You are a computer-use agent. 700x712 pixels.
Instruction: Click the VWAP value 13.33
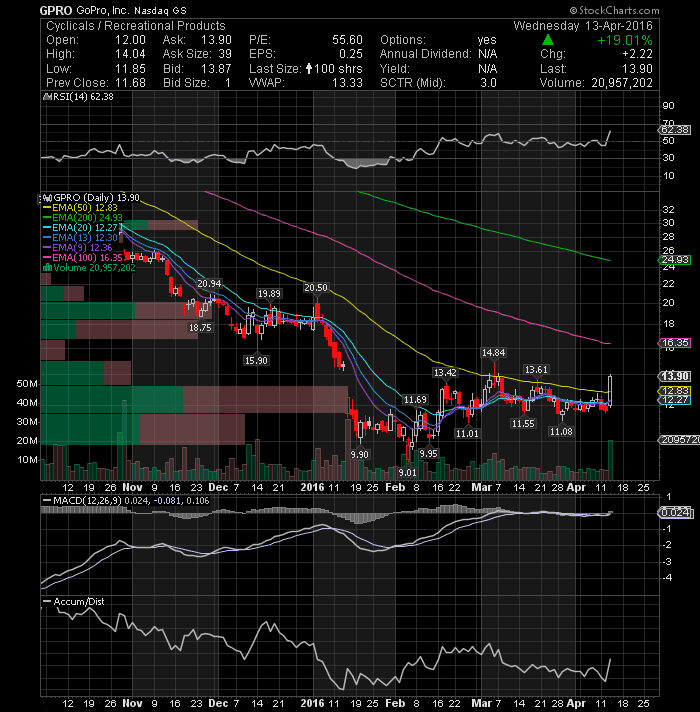(347, 83)
